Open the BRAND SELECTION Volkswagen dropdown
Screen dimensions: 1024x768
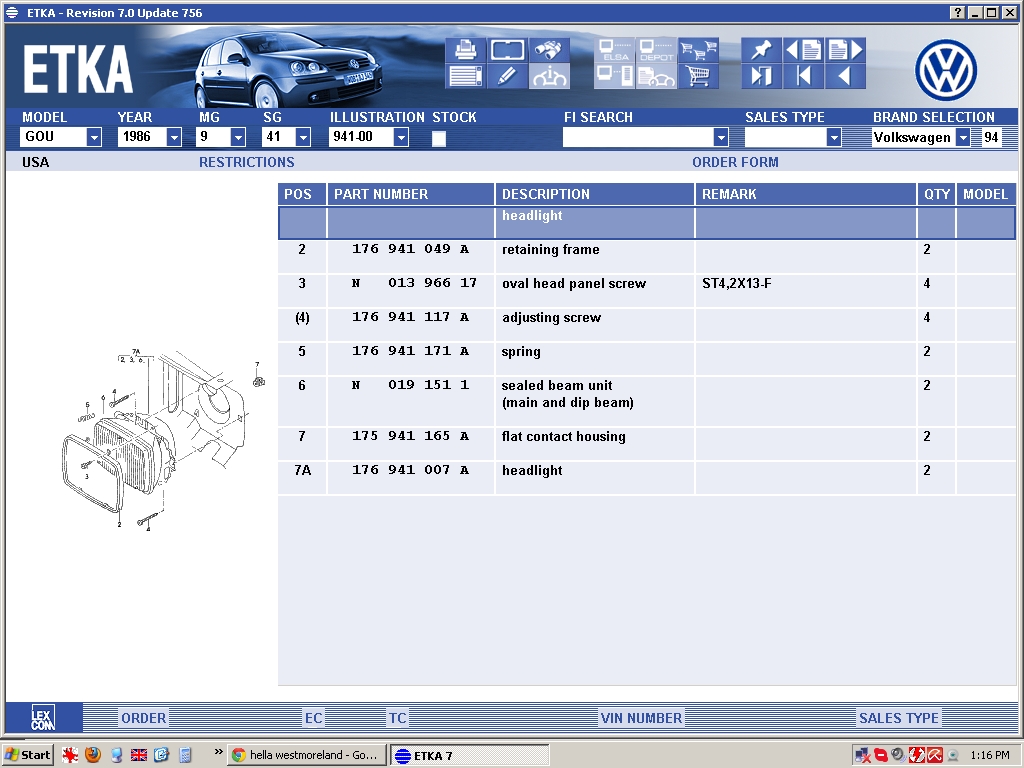(963, 138)
